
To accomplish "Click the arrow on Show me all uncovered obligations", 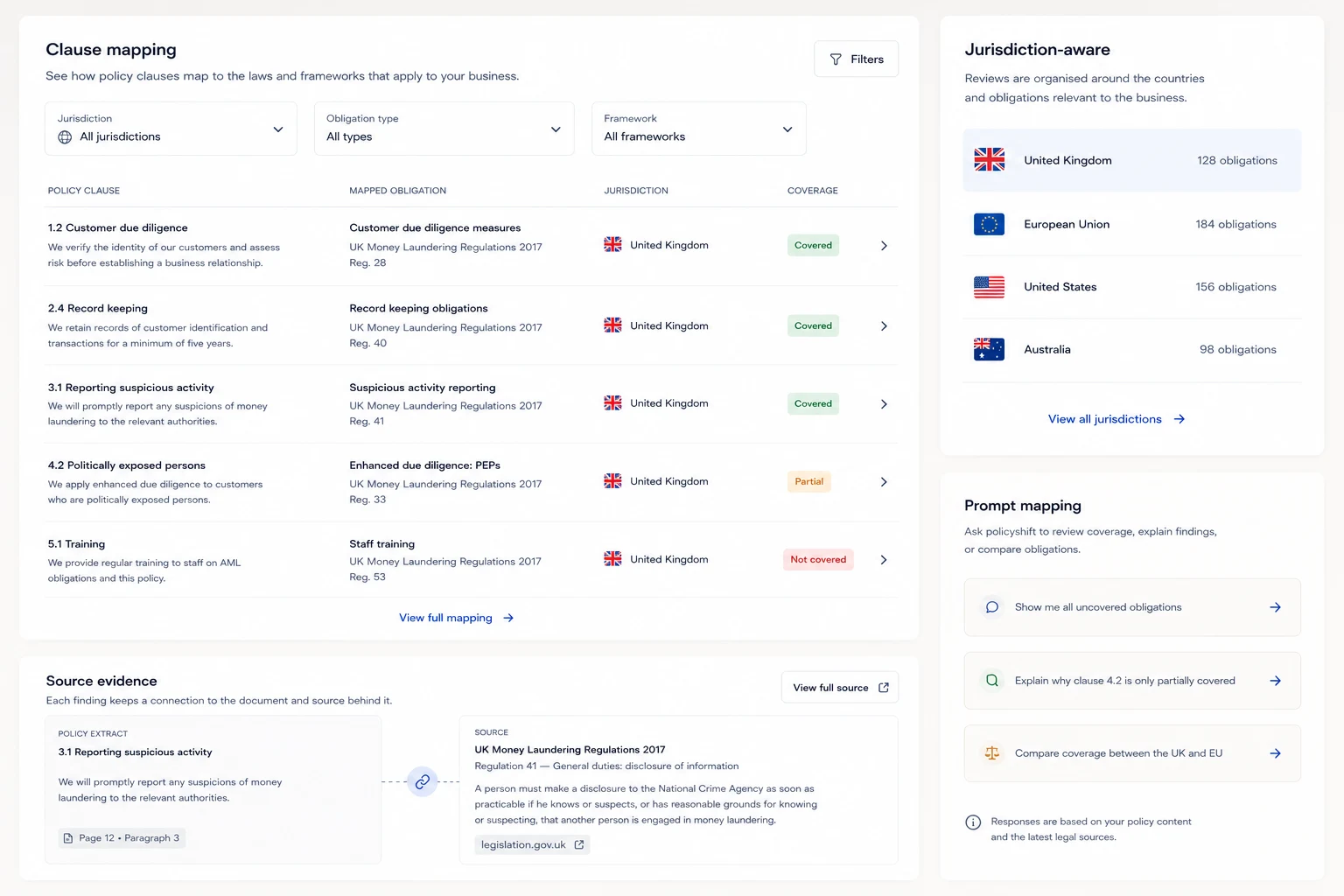I will (x=1276, y=607).
